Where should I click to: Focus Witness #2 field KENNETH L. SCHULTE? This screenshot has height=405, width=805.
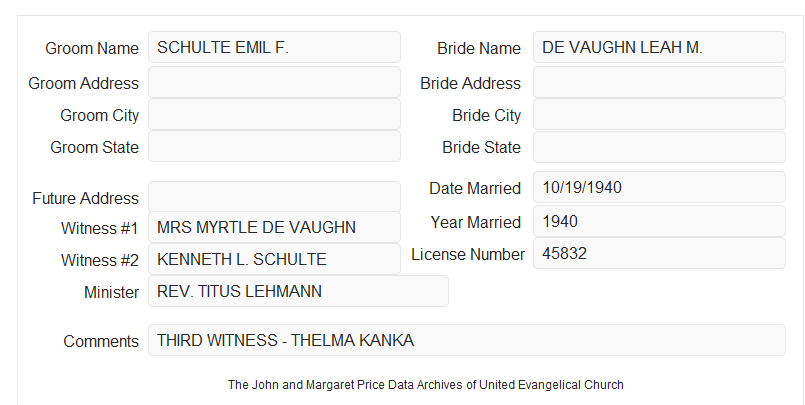(274, 259)
